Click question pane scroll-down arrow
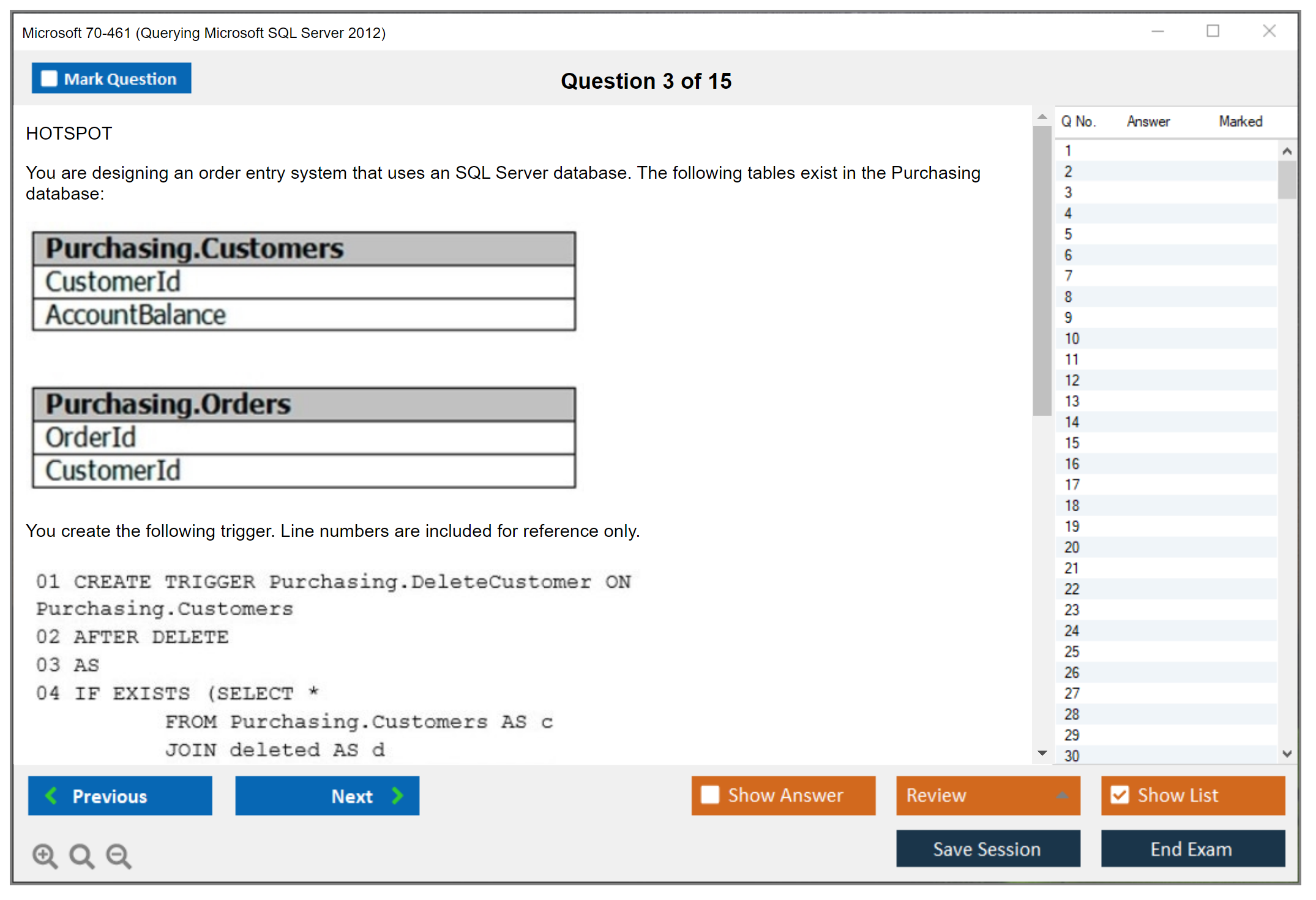The width and height of the screenshot is (1316, 900). pos(1042,753)
